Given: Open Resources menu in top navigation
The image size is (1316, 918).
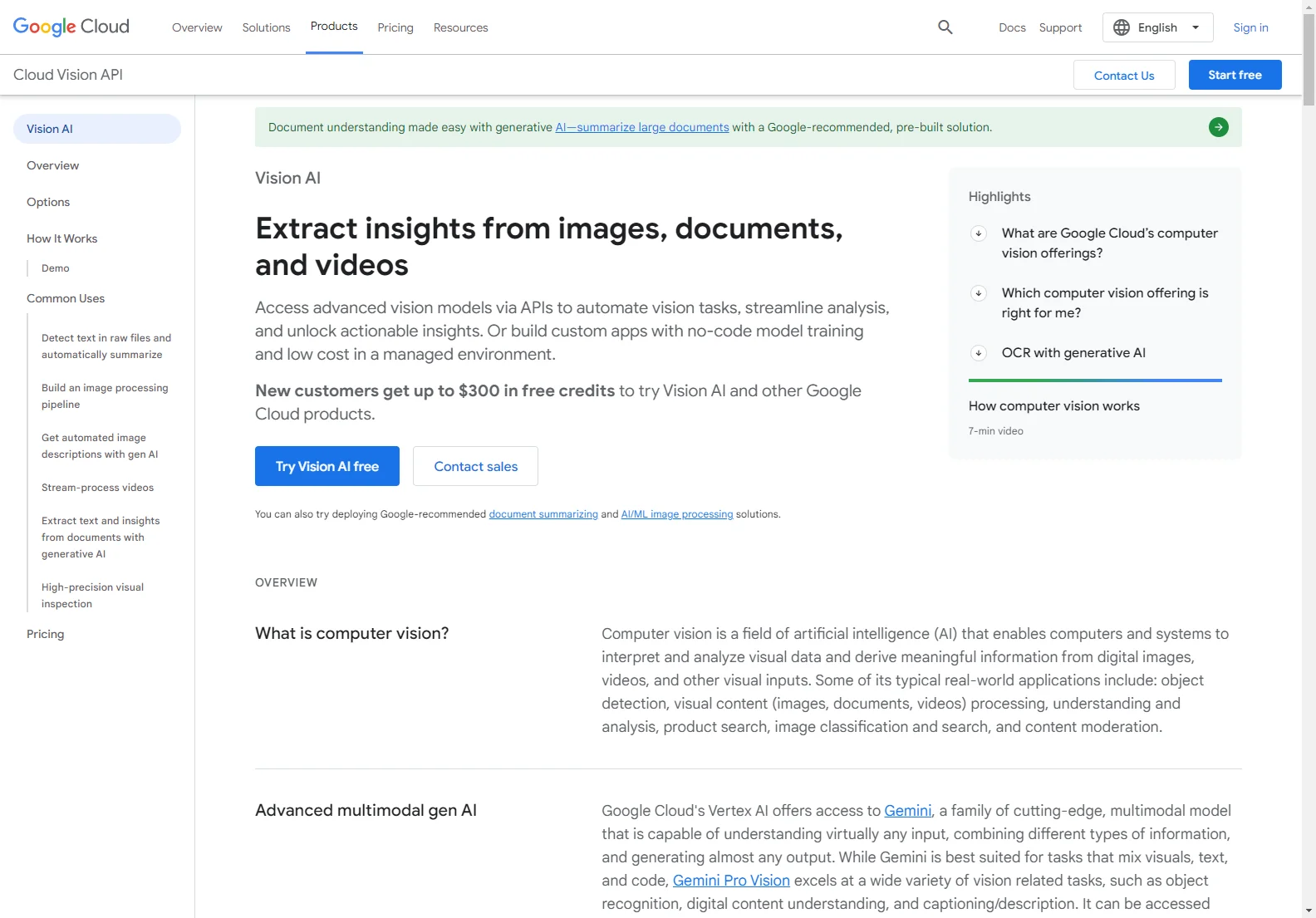Looking at the screenshot, I should tap(460, 27).
